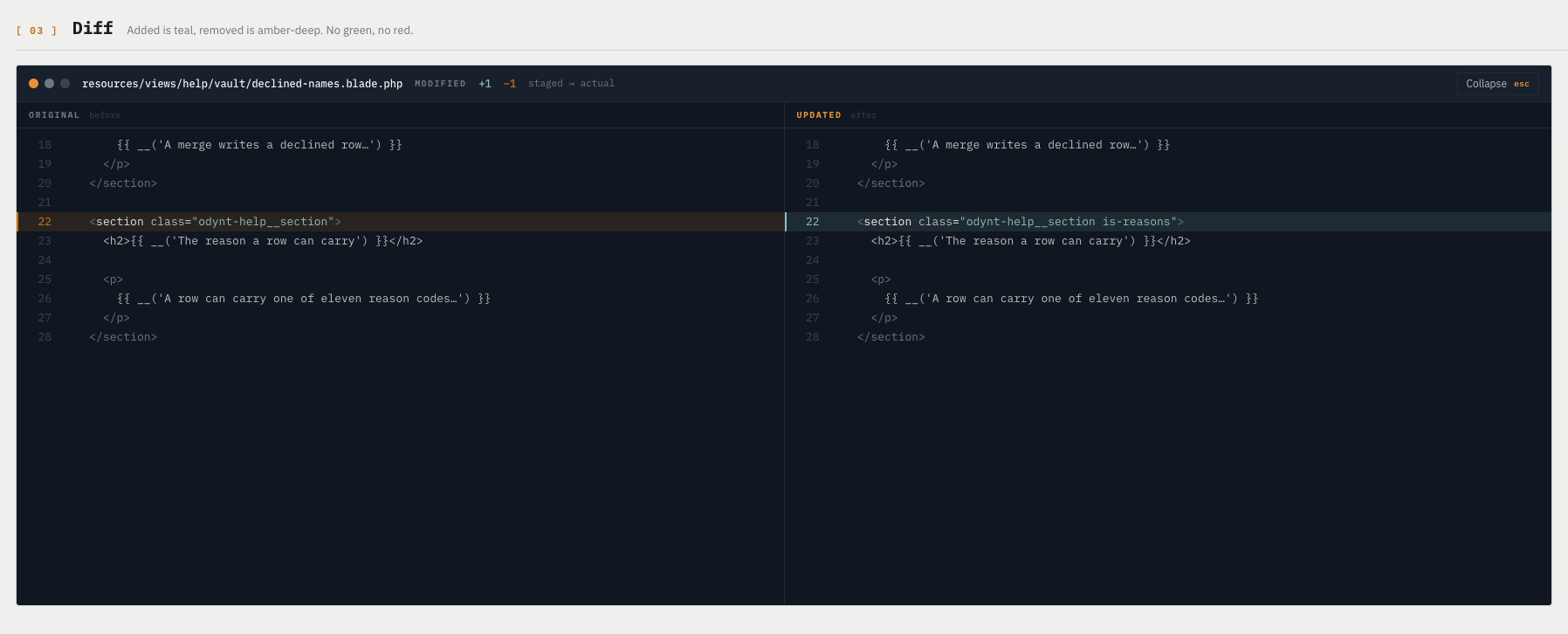Click line 25 opening p tag in original

pyautogui.click(x=113, y=279)
